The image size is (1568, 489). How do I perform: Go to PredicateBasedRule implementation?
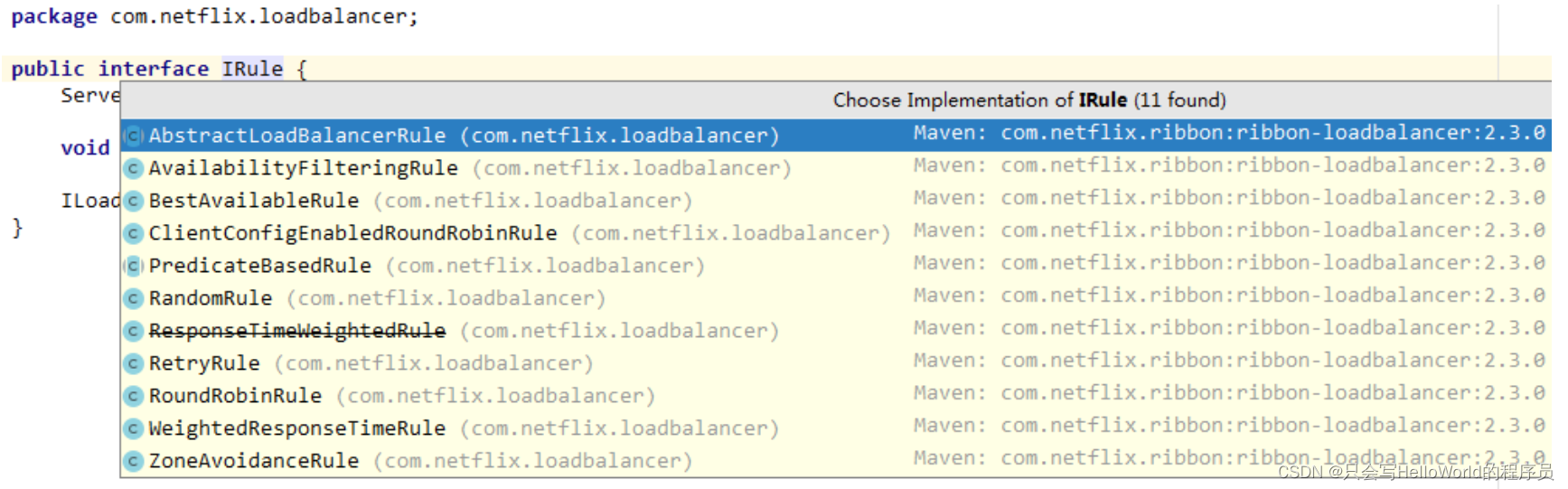[x=836, y=266]
